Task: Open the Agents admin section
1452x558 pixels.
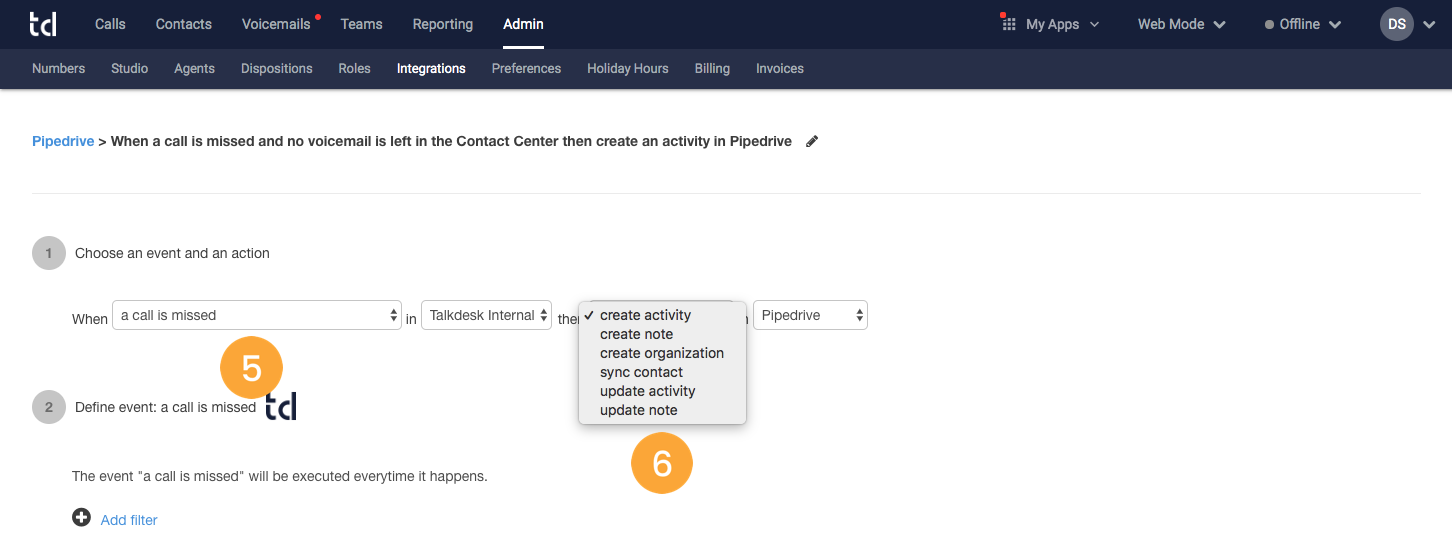Action: pos(194,69)
